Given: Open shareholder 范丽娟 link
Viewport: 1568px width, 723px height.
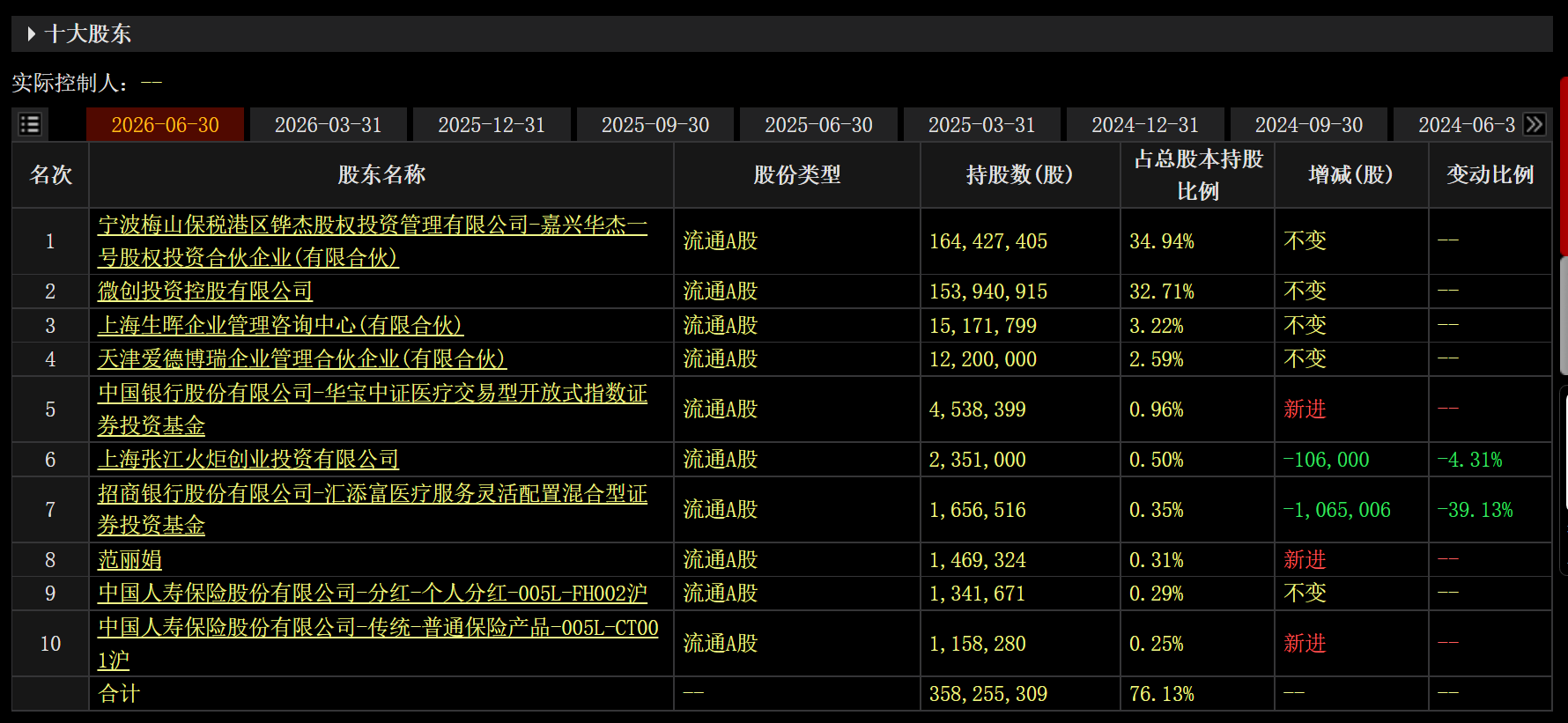Looking at the screenshot, I should (129, 560).
